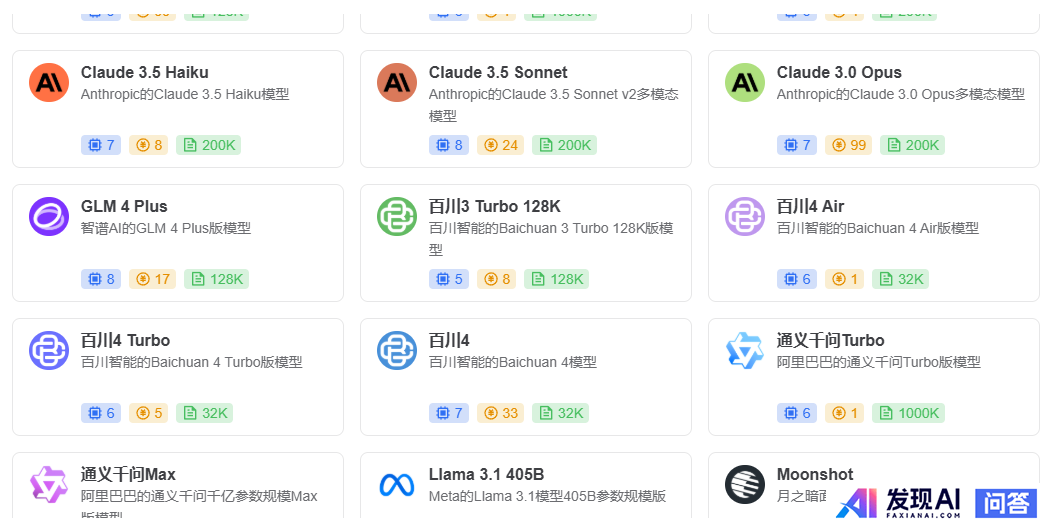Screen dimensions: 1052x528
Task: Click the 百川4 blue logo icon
Action: [x=397, y=350]
